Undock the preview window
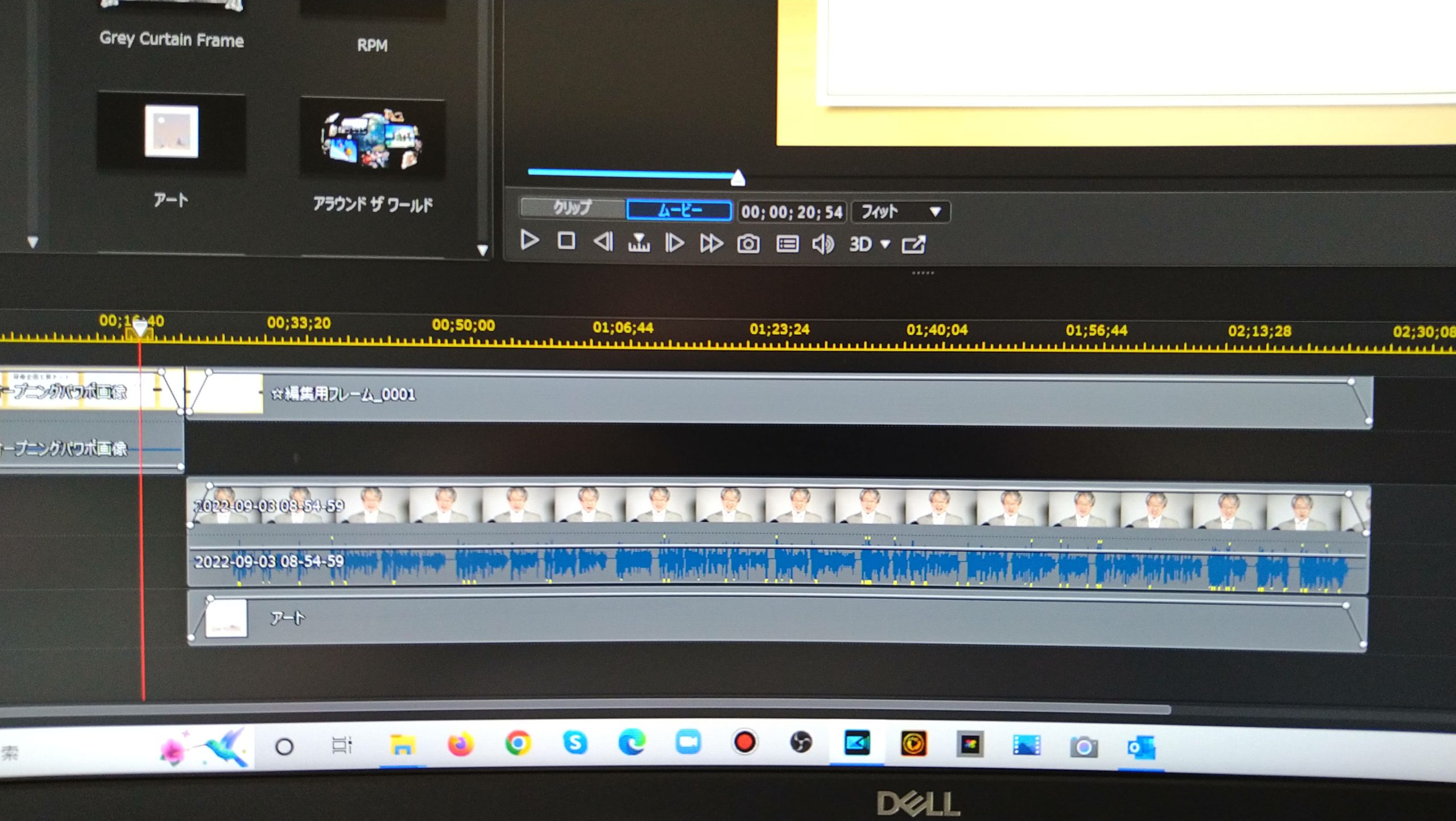Image resolution: width=1456 pixels, height=821 pixels. pos(913,245)
